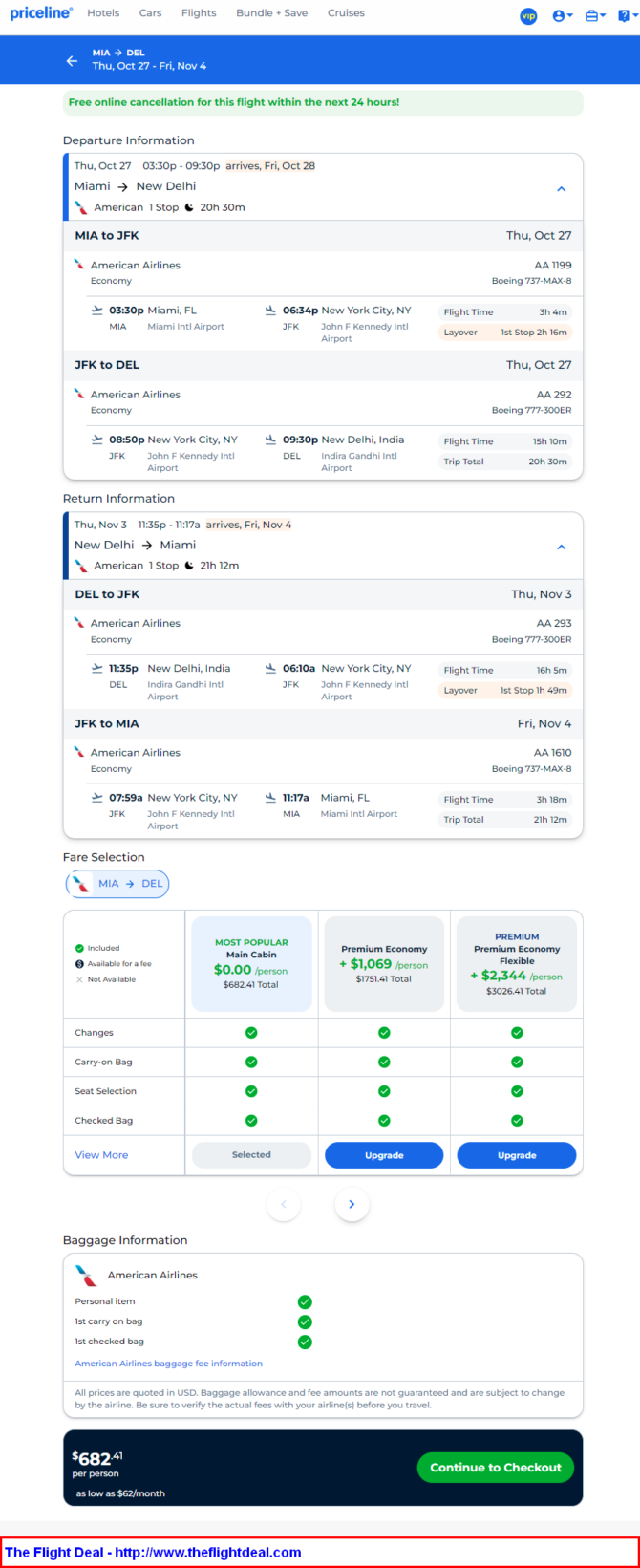The image size is (640, 1568).
Task: Go to previous fare options arrow
Action: [x=284, y=1204]
